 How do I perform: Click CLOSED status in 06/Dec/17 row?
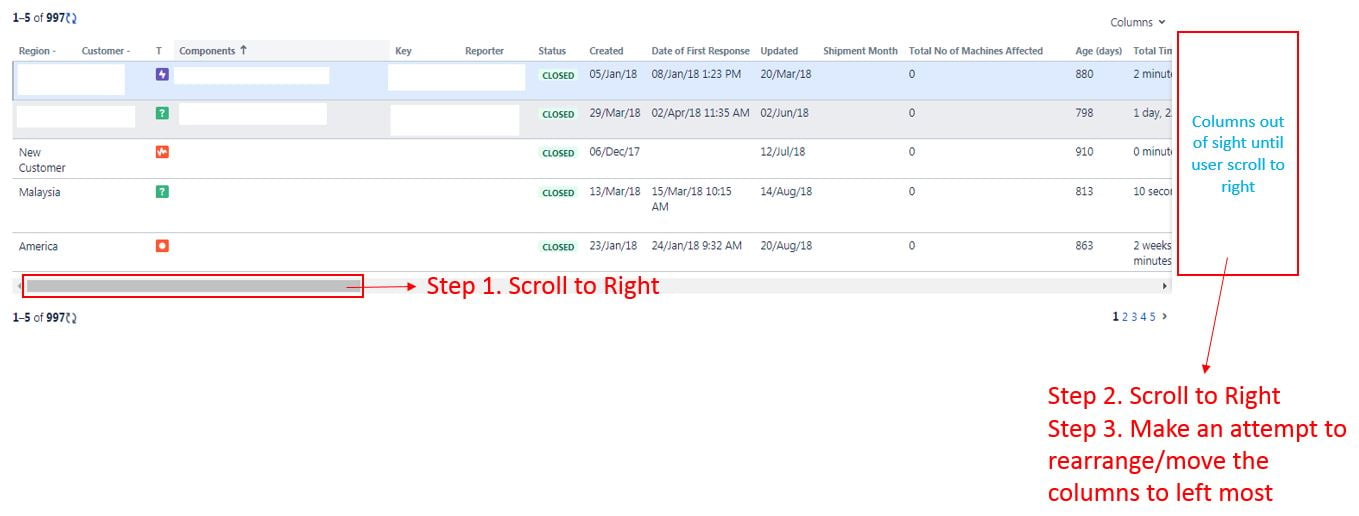pyautogui.click(x=558, y=153)
